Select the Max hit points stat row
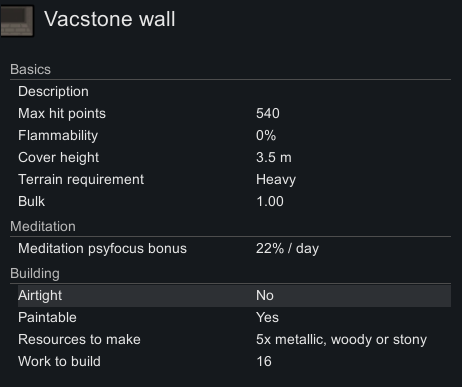Image resolution: width=462 pixels, height=387 pixels. pos(234,113)
